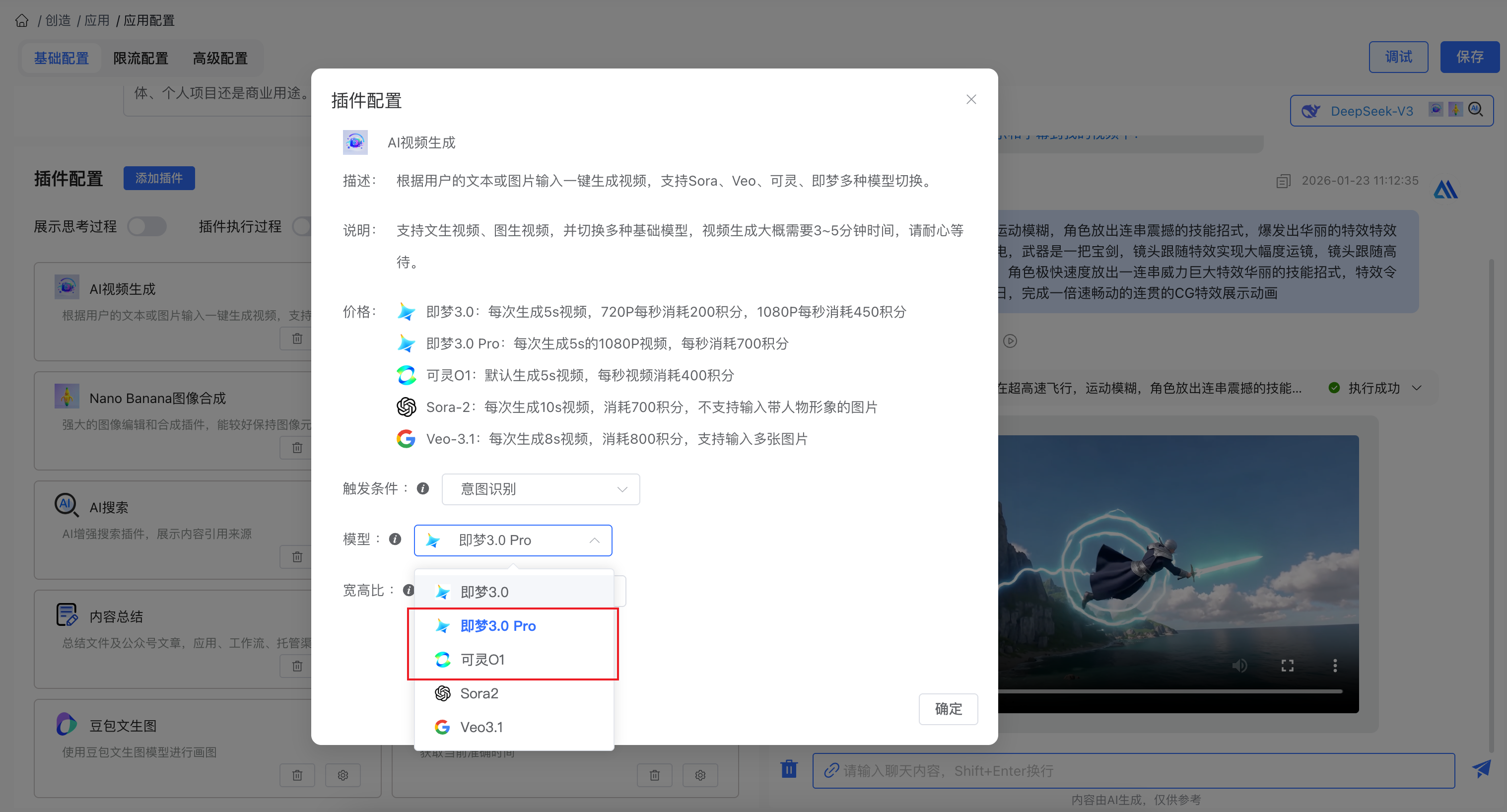The width and height of the screenshot is (1507, 812).
Task: Click the video progress bar
Action: click(1170, 691)
